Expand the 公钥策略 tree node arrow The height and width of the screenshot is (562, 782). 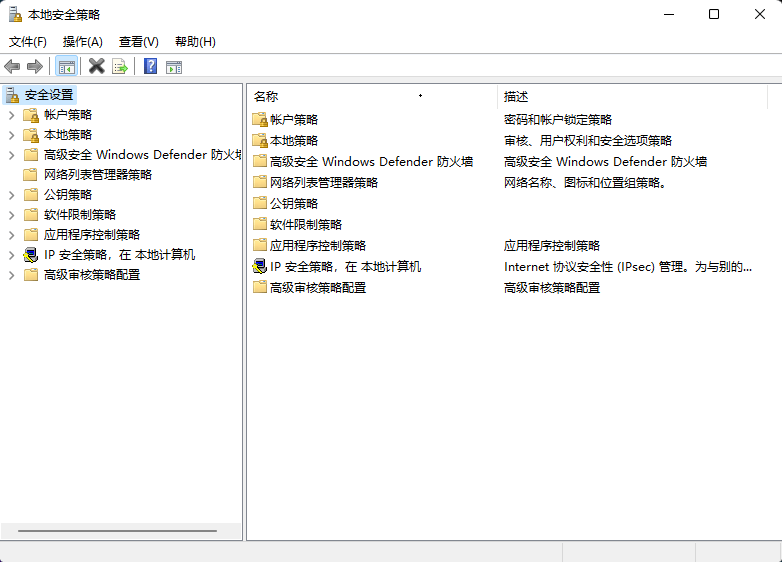click(11, 195)
